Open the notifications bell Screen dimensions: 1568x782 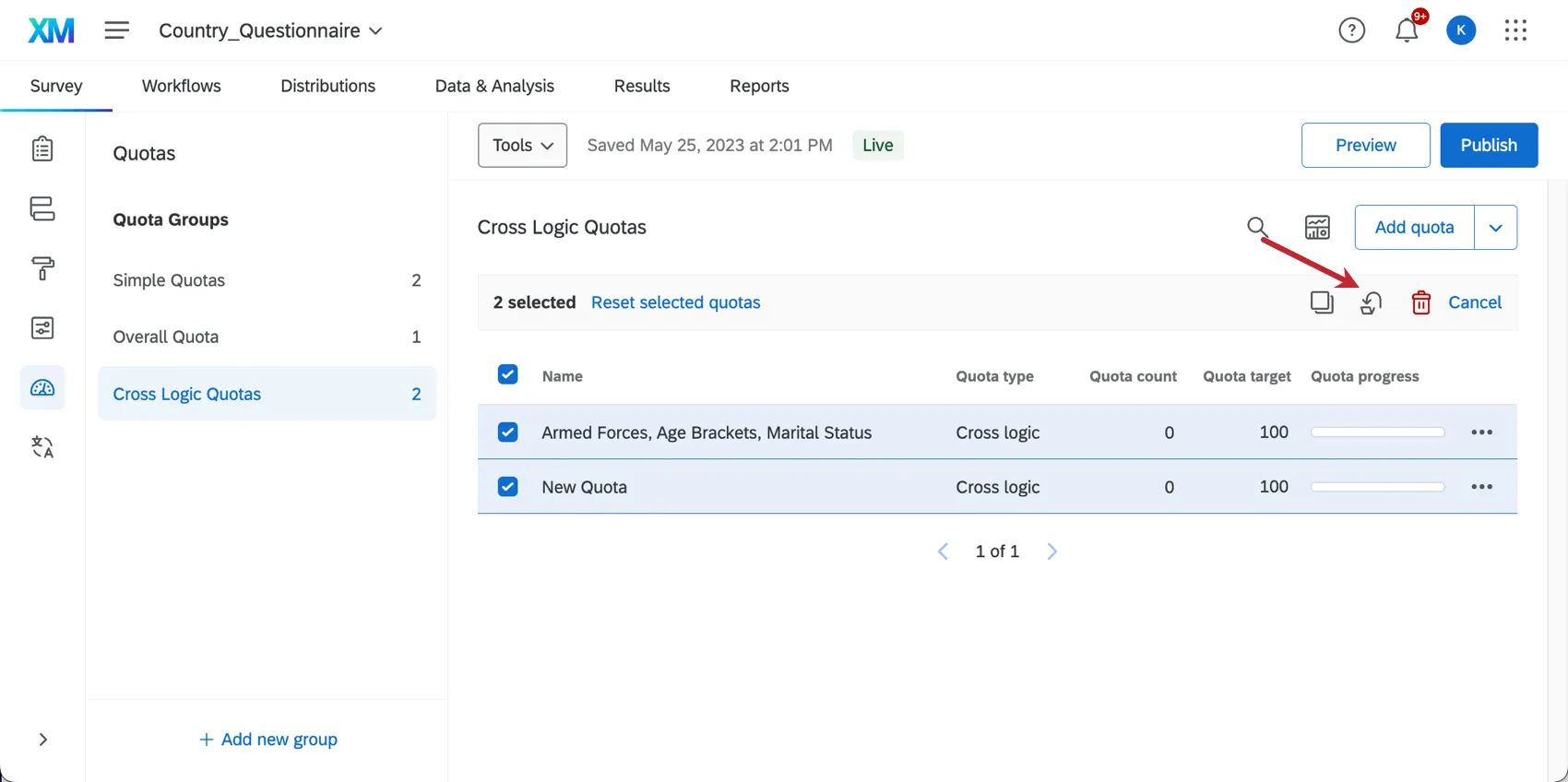tap(1407, 30)
